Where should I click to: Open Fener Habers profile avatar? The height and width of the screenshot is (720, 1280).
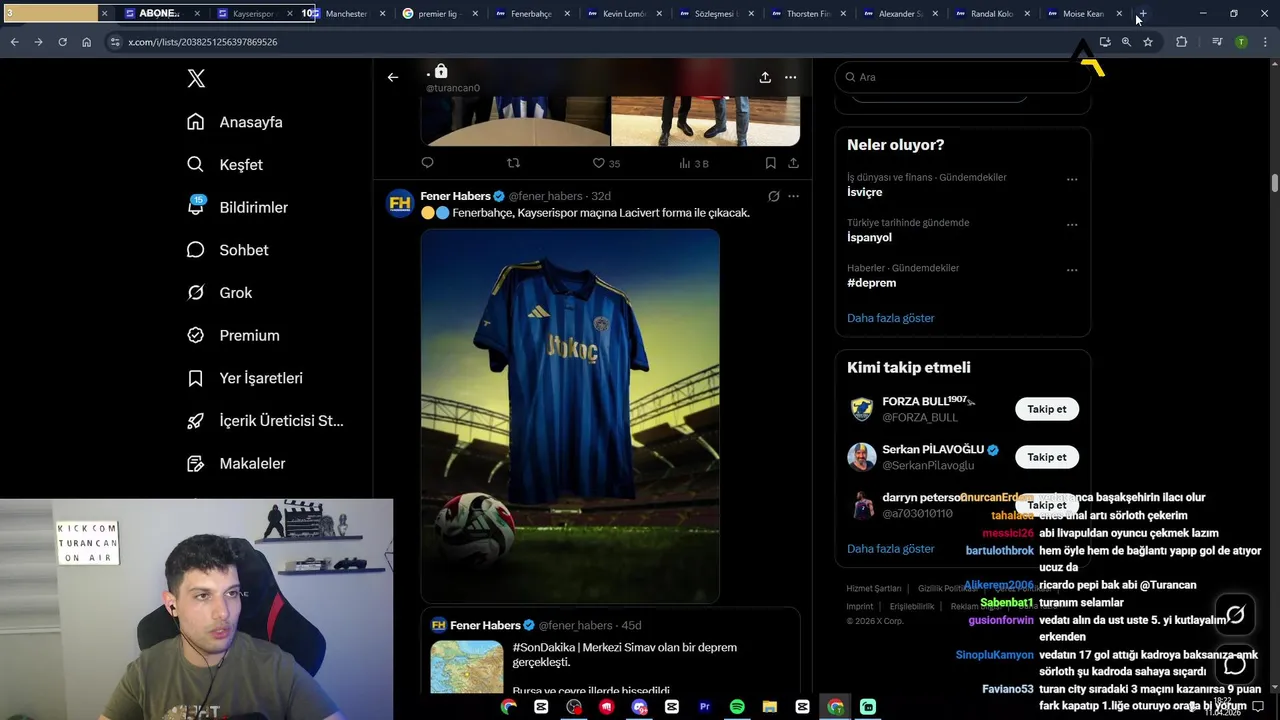point(400,203)
